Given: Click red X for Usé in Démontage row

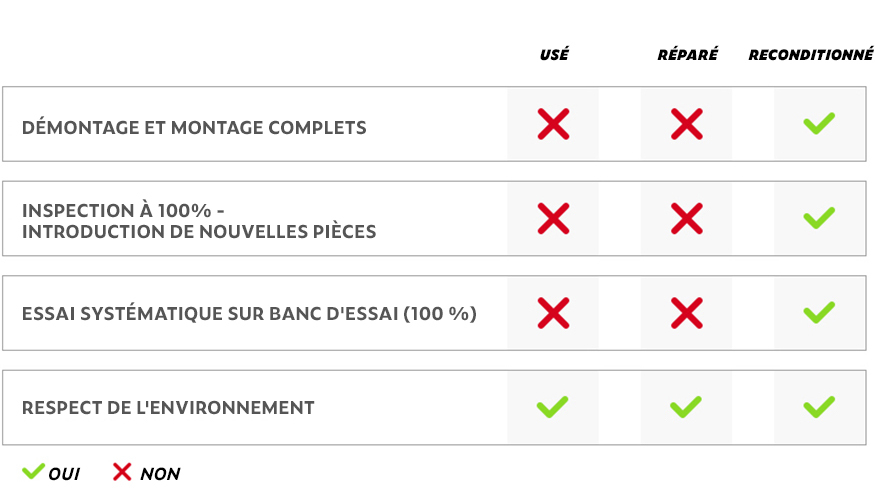Looking at the screenshot, I should (553, 124).
